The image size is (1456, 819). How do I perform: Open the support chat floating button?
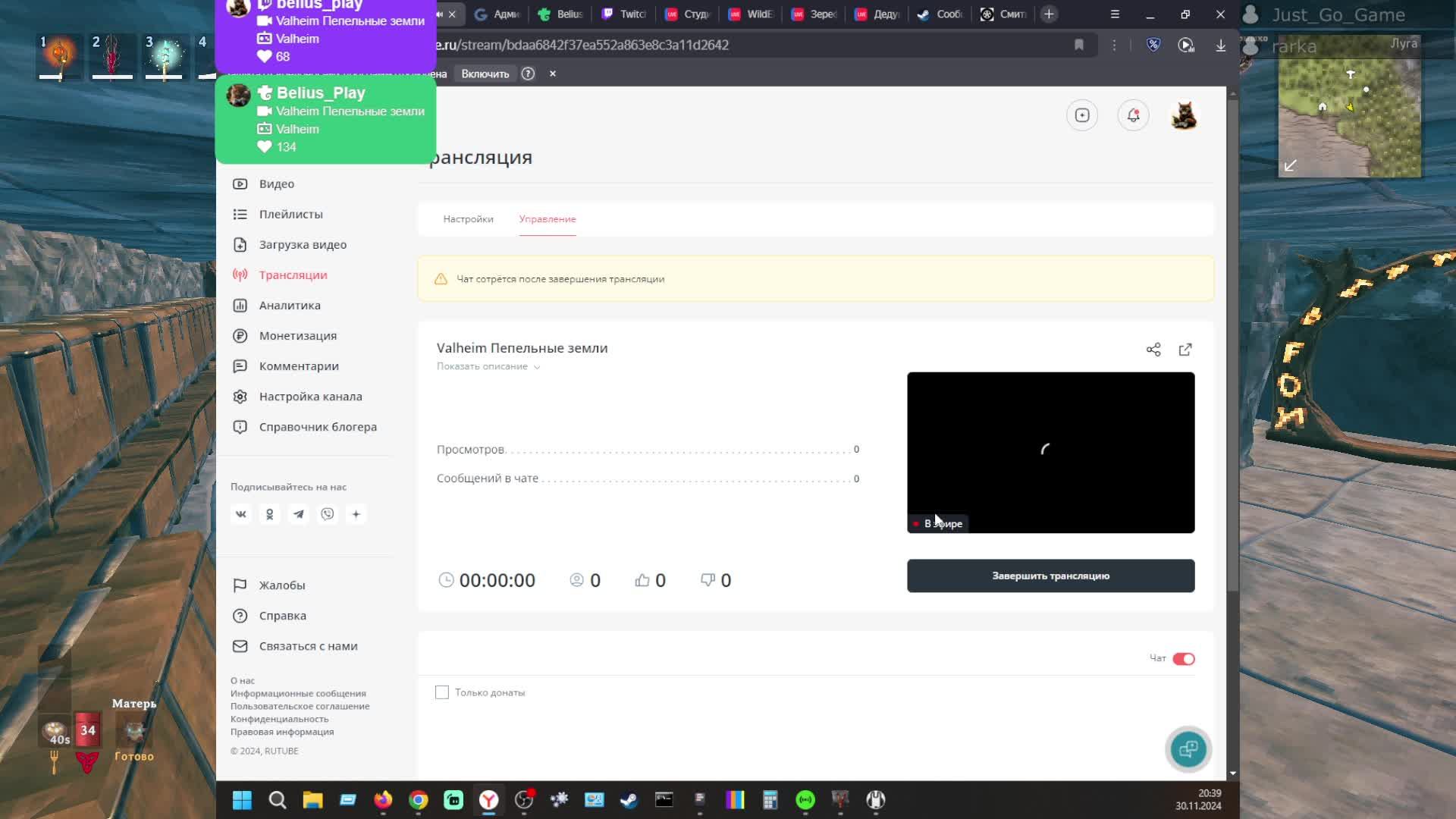coord(1188,749)
